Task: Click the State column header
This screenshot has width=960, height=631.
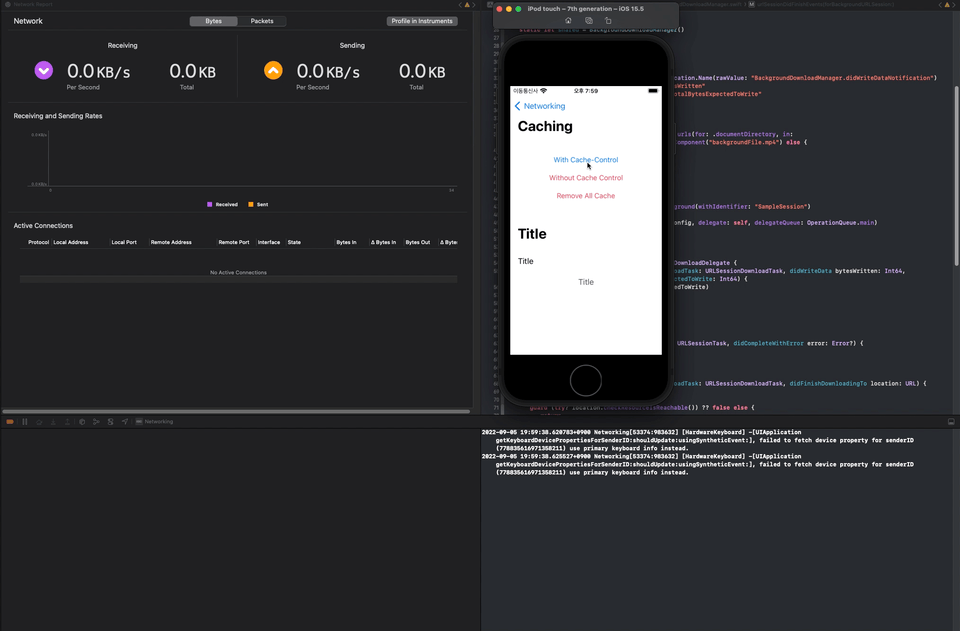Action: point(294,242)
